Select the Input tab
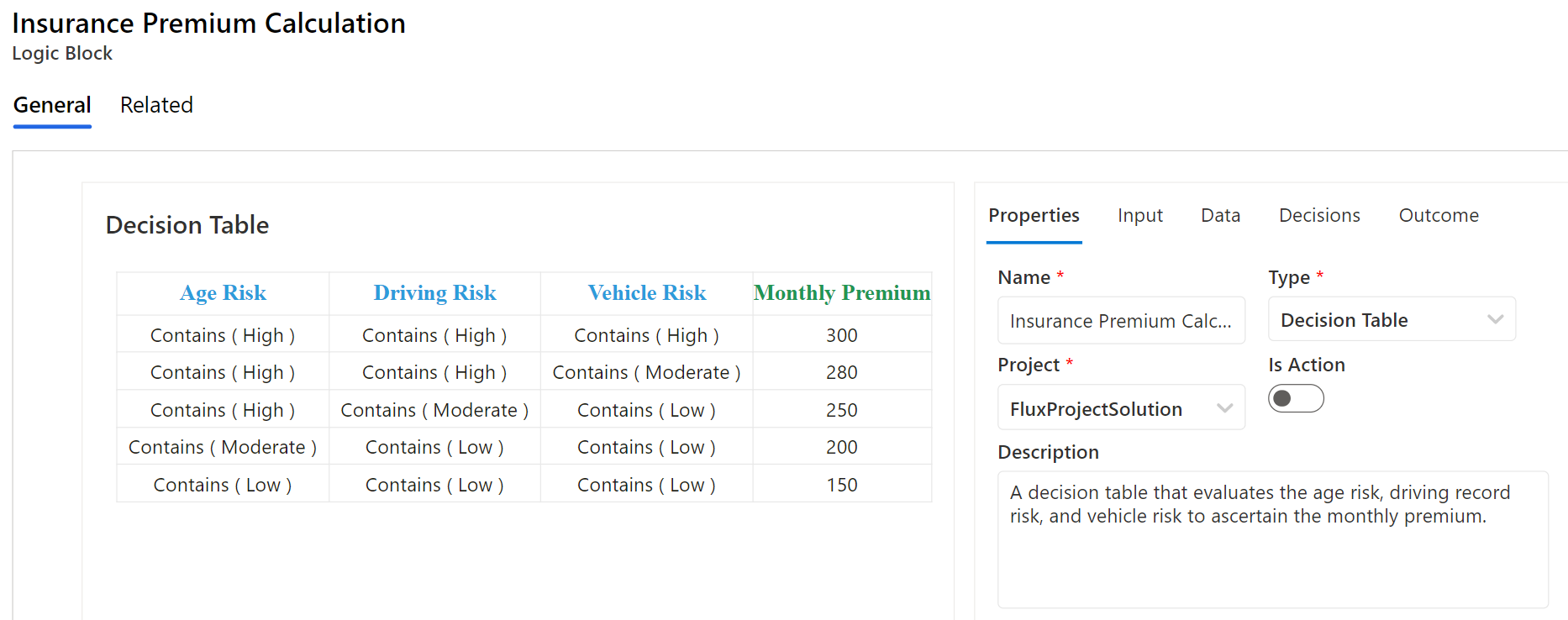This screenshot has width=1568, height=620. (1139, 215)
